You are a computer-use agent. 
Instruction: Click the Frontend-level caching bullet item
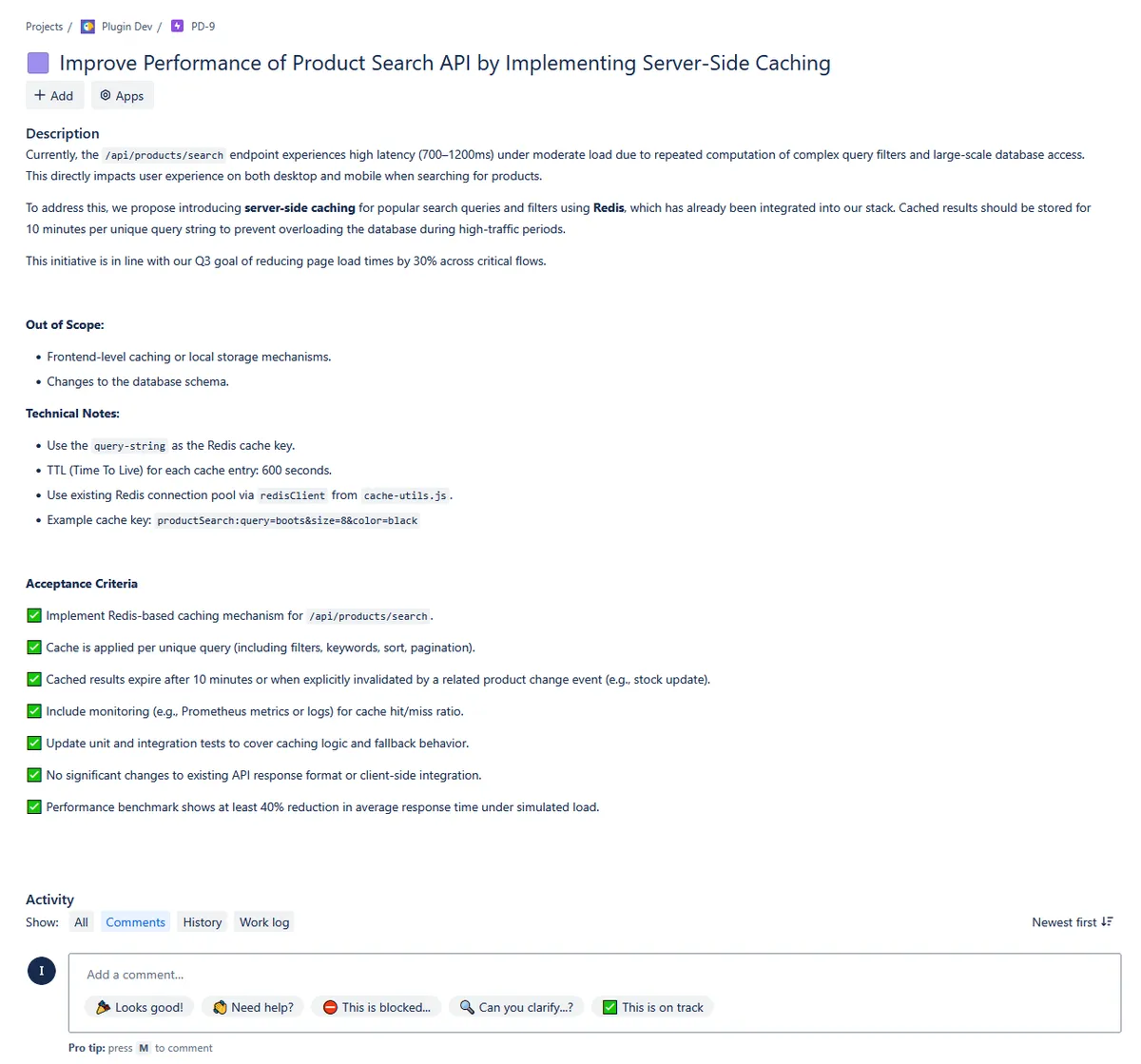pyautogui.click(x=189, y=357)
